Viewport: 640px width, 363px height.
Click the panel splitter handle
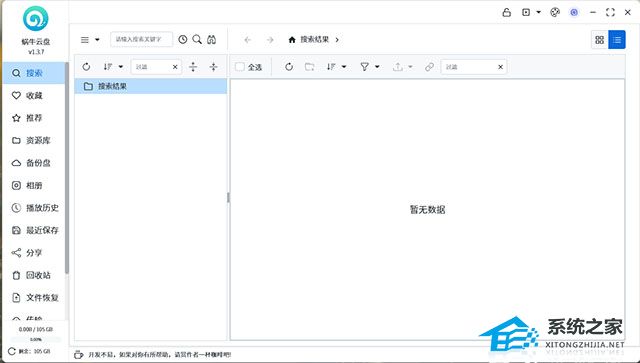point(228,197)
